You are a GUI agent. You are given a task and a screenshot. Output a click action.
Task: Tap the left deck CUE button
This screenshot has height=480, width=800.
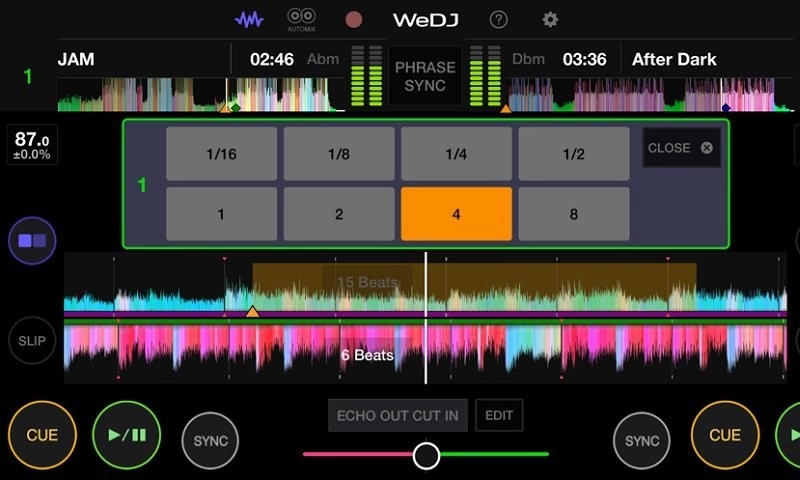(x=42, y=436)
